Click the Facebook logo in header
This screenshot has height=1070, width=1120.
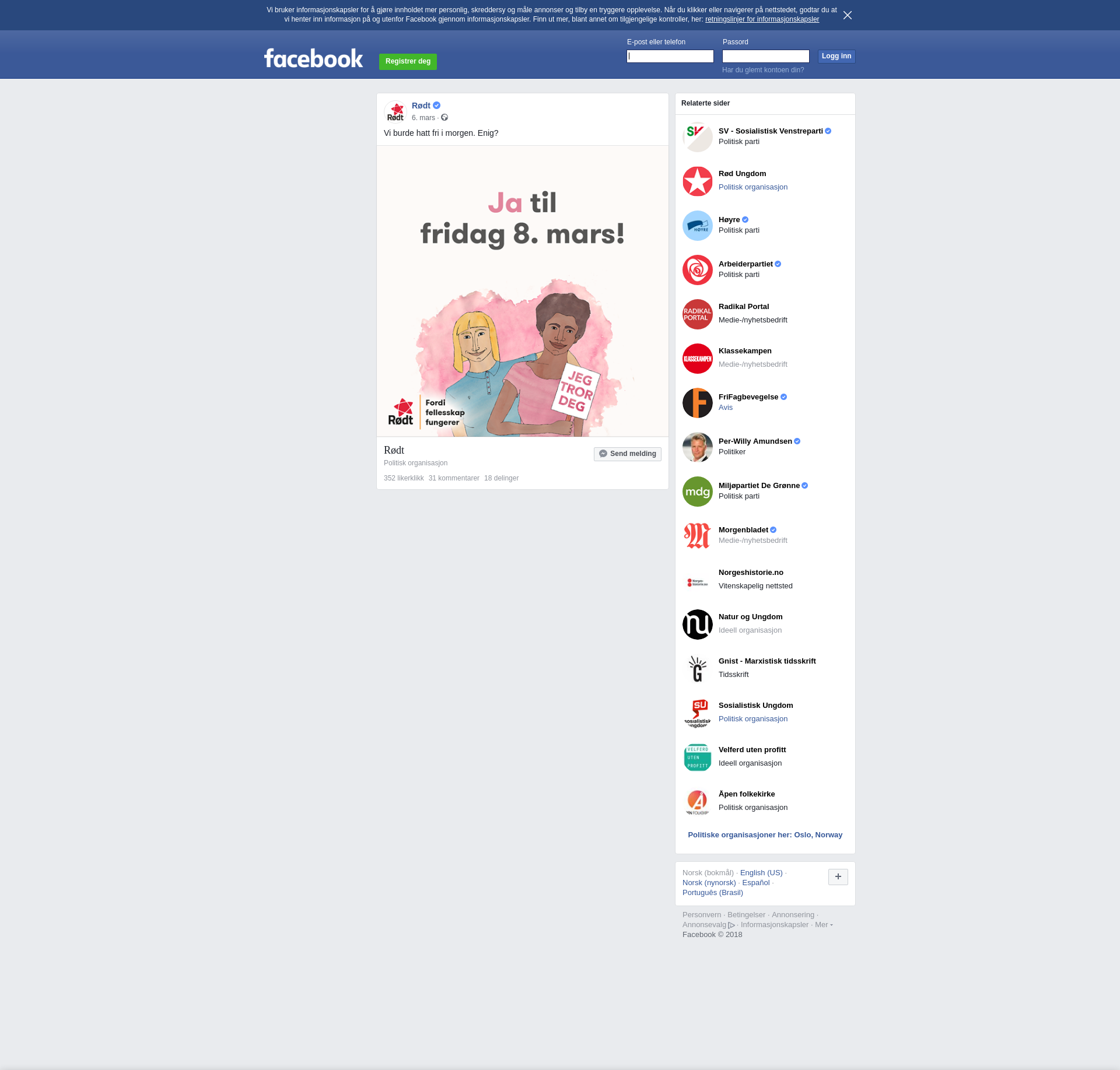pyautogui.click(x=313, y=58)
